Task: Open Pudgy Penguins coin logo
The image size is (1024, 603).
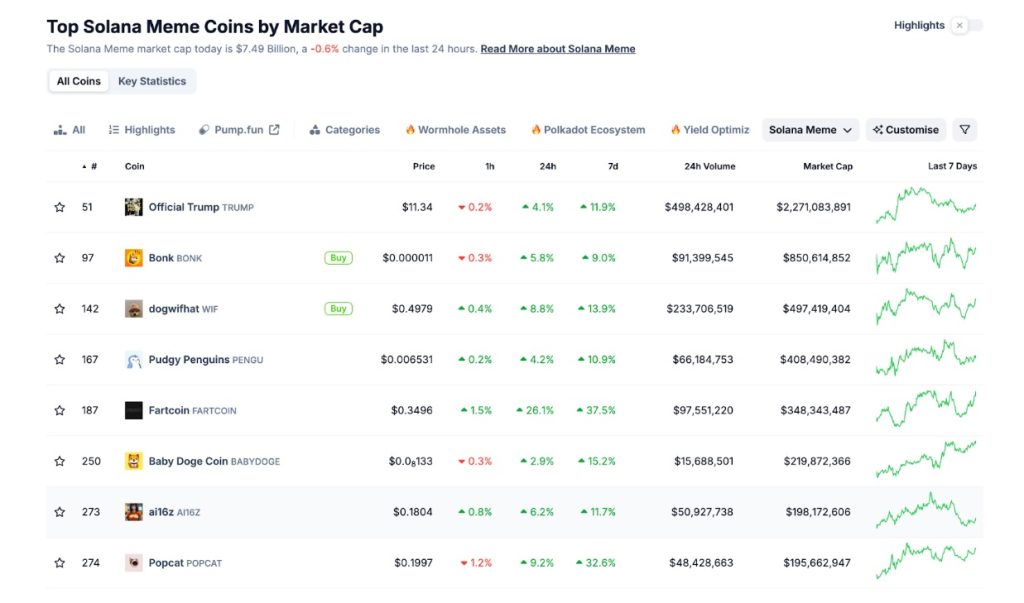Action: pos(133,359)
